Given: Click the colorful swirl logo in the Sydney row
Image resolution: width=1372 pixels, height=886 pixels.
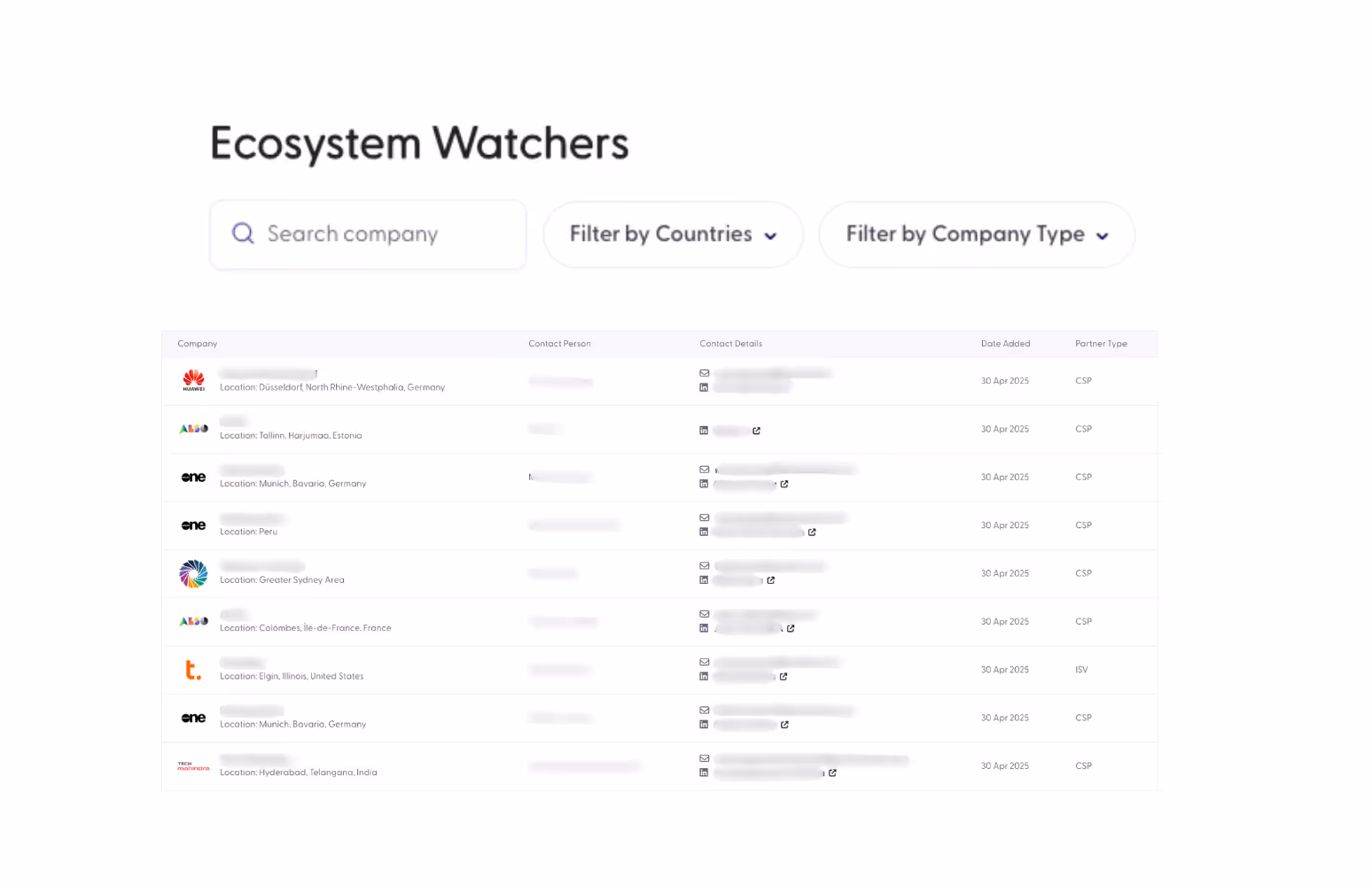Looking at the screenshot, I should tap(193, 573).
